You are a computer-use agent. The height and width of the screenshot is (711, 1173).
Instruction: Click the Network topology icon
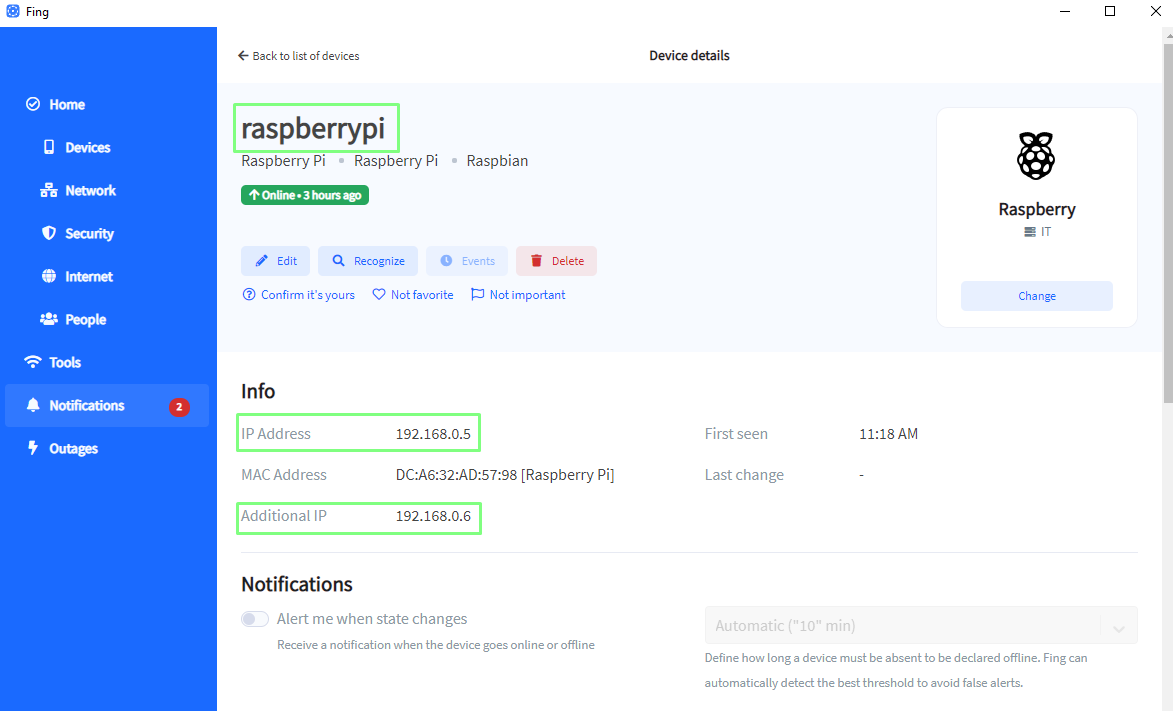[x=49, y=190]
